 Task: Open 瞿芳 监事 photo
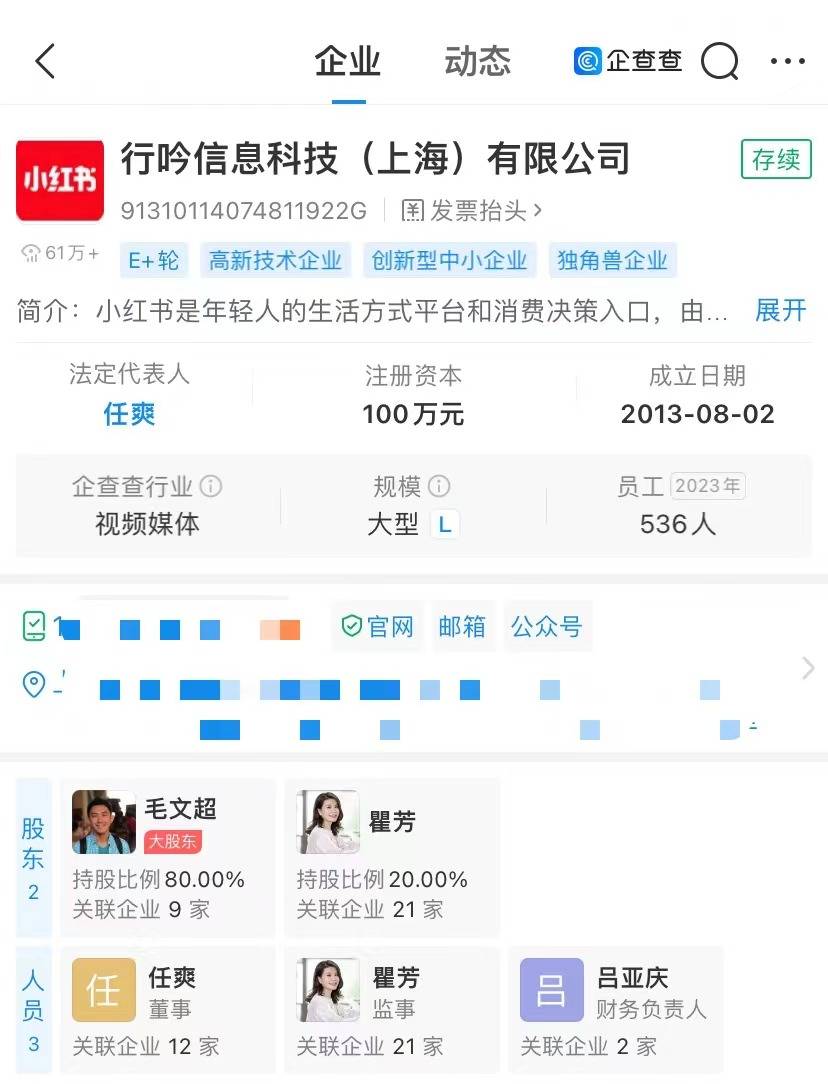pos(328,990)
